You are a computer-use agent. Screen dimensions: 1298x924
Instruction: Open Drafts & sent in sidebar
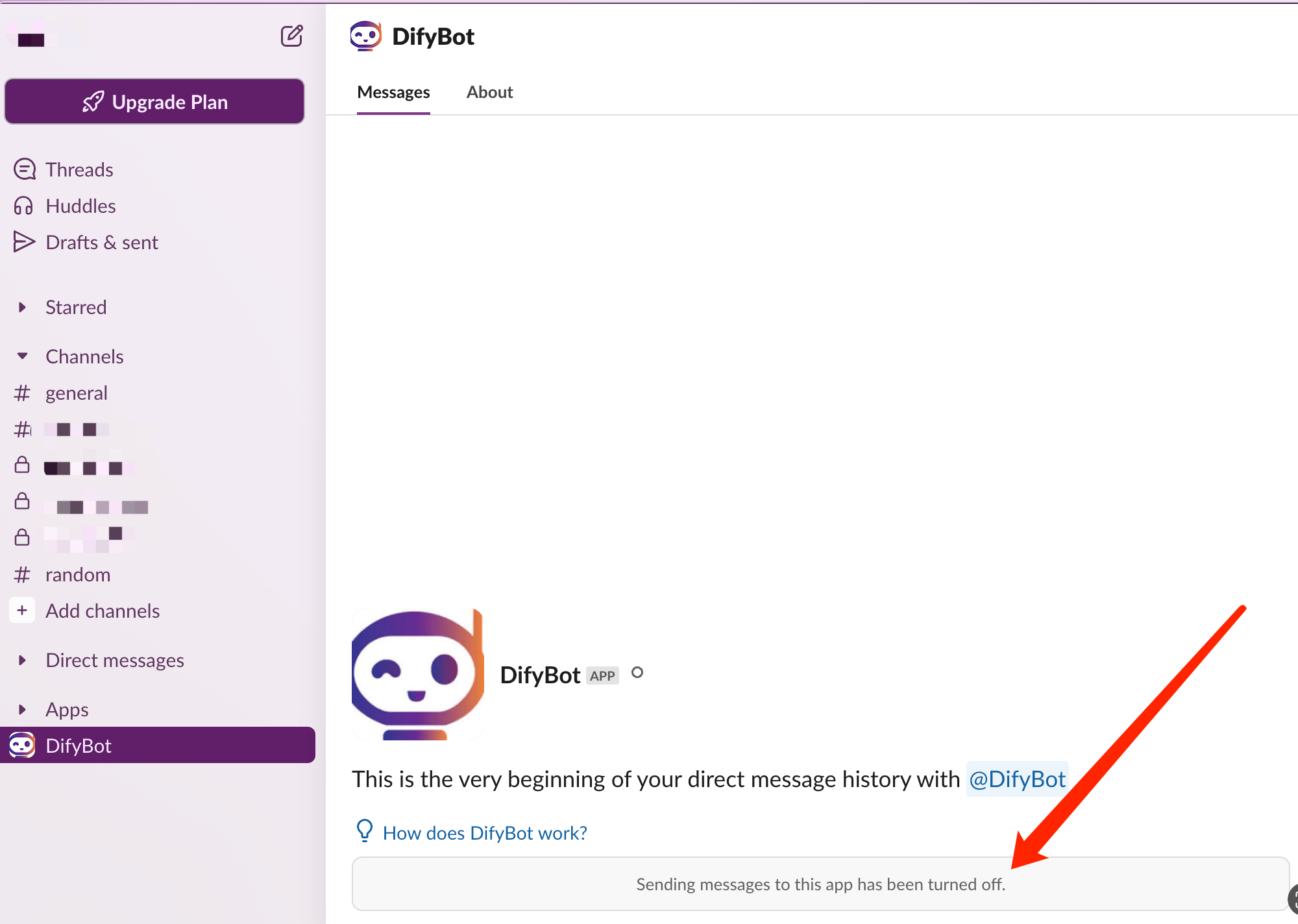click(x=101, y=242)
